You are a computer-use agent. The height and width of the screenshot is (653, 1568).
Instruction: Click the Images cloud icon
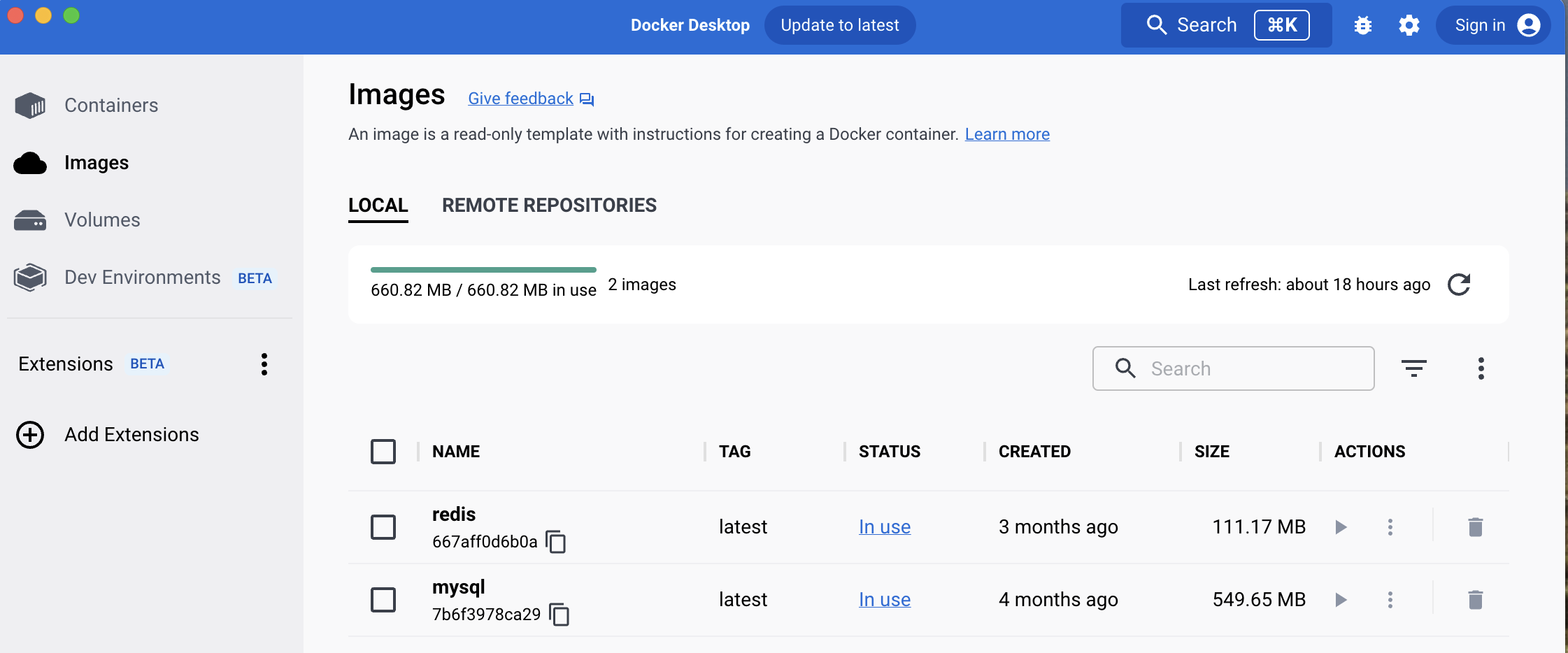click(30, 163)
